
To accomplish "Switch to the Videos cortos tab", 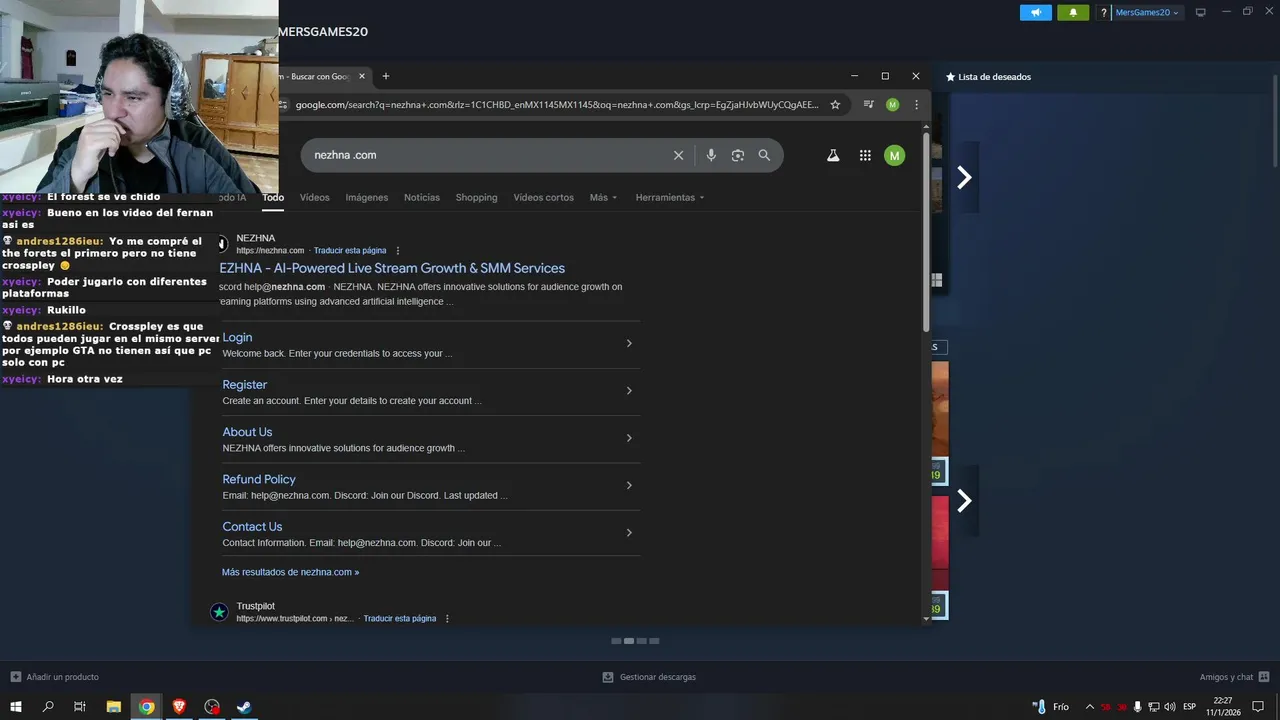I will [544, 197].
